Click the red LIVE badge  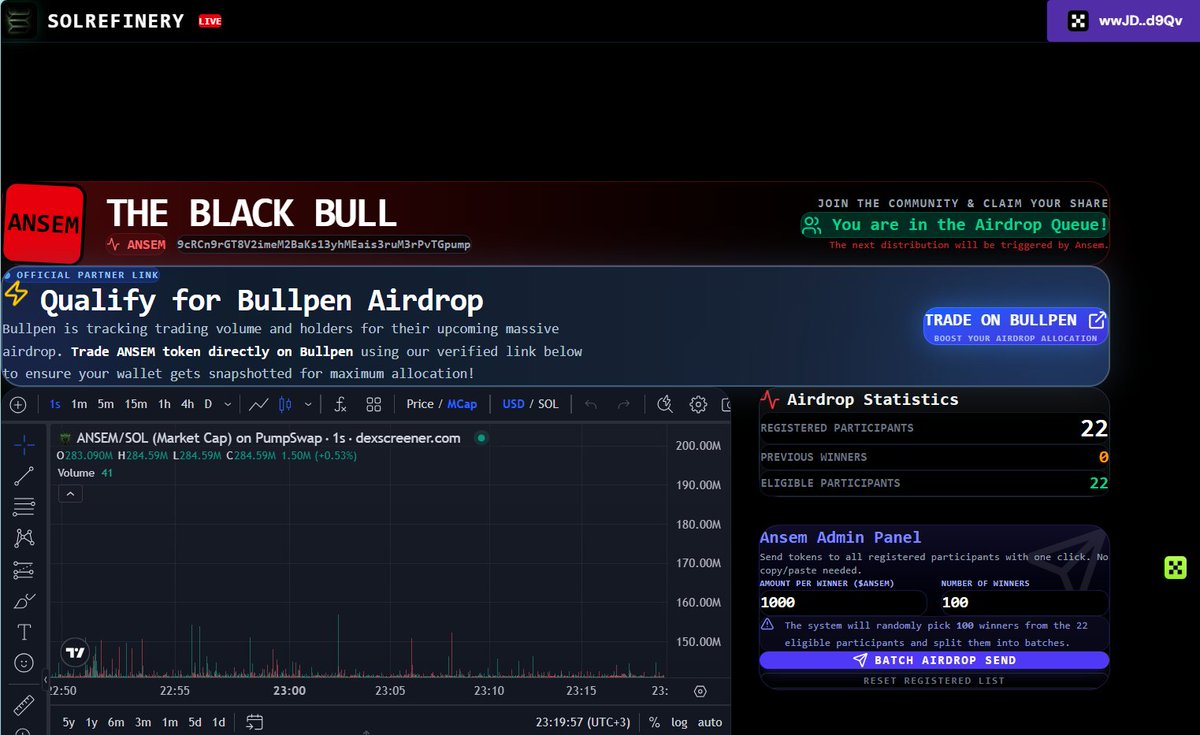click(210, 21)
